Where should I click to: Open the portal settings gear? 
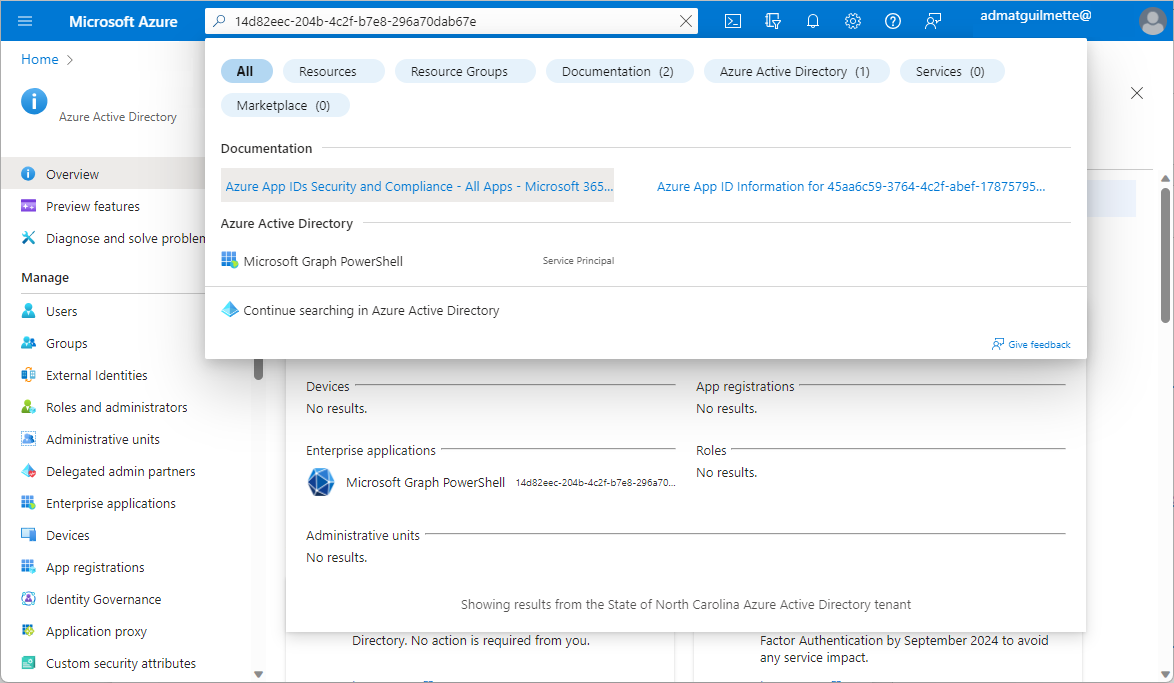(x=852, y=21)
